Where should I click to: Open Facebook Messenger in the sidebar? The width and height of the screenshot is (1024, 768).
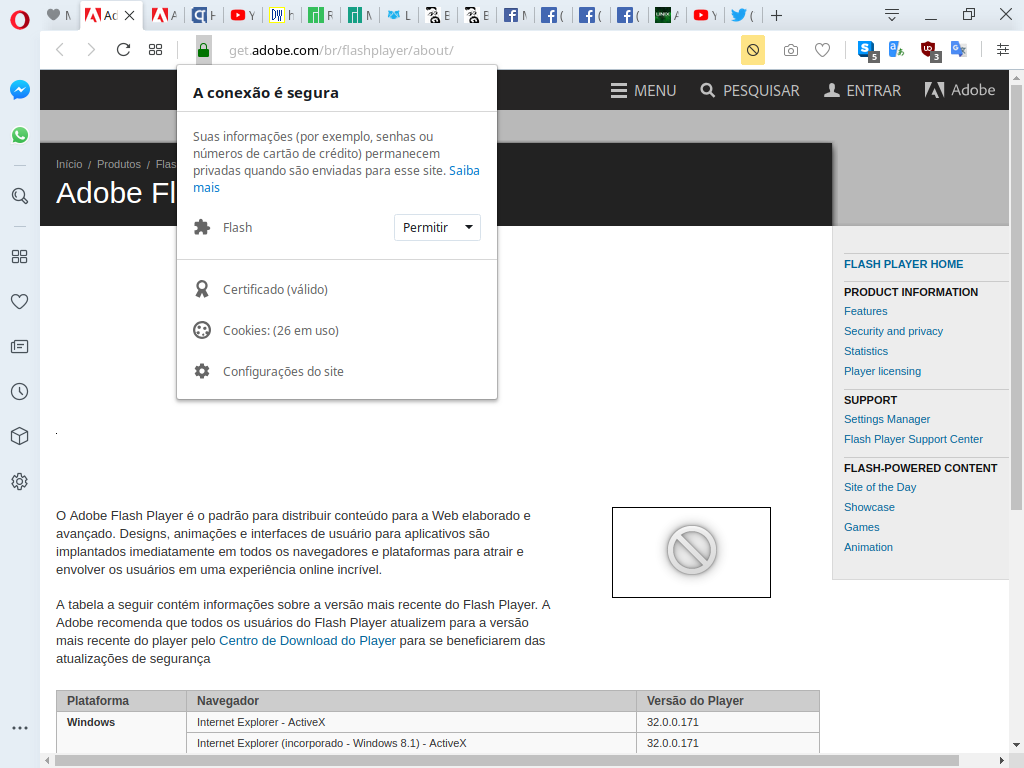20,89
